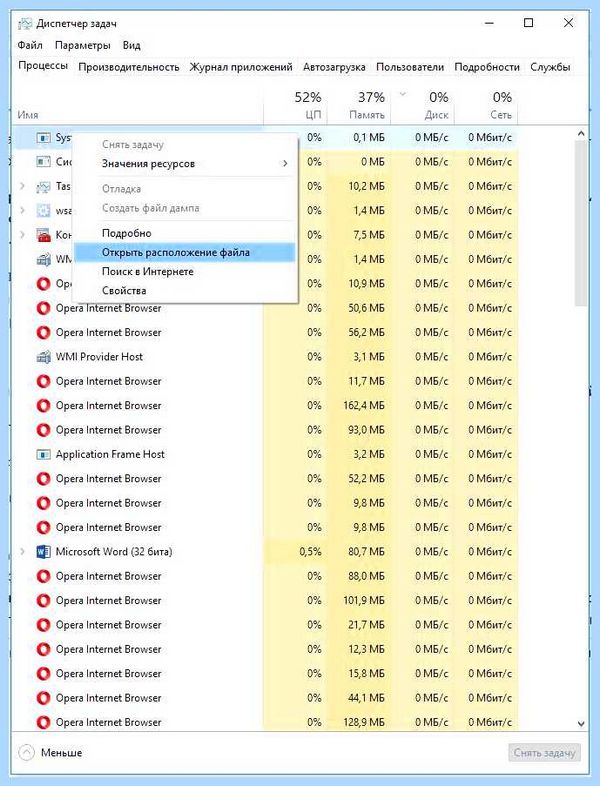Click Opera icon in 15,8 МБ row

click(44, 674)
